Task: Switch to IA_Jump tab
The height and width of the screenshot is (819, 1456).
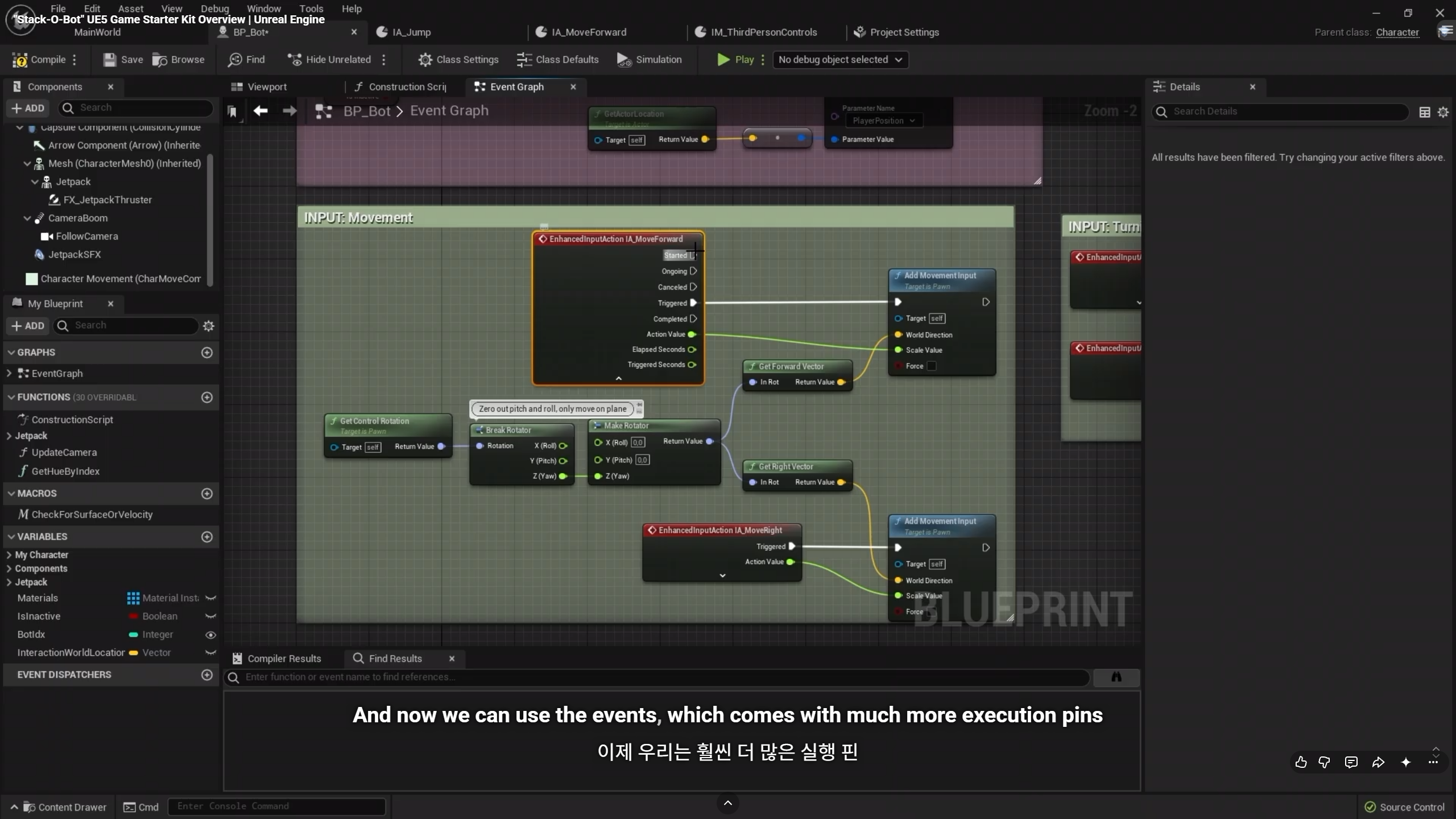Action: click(x=411, y=32)
